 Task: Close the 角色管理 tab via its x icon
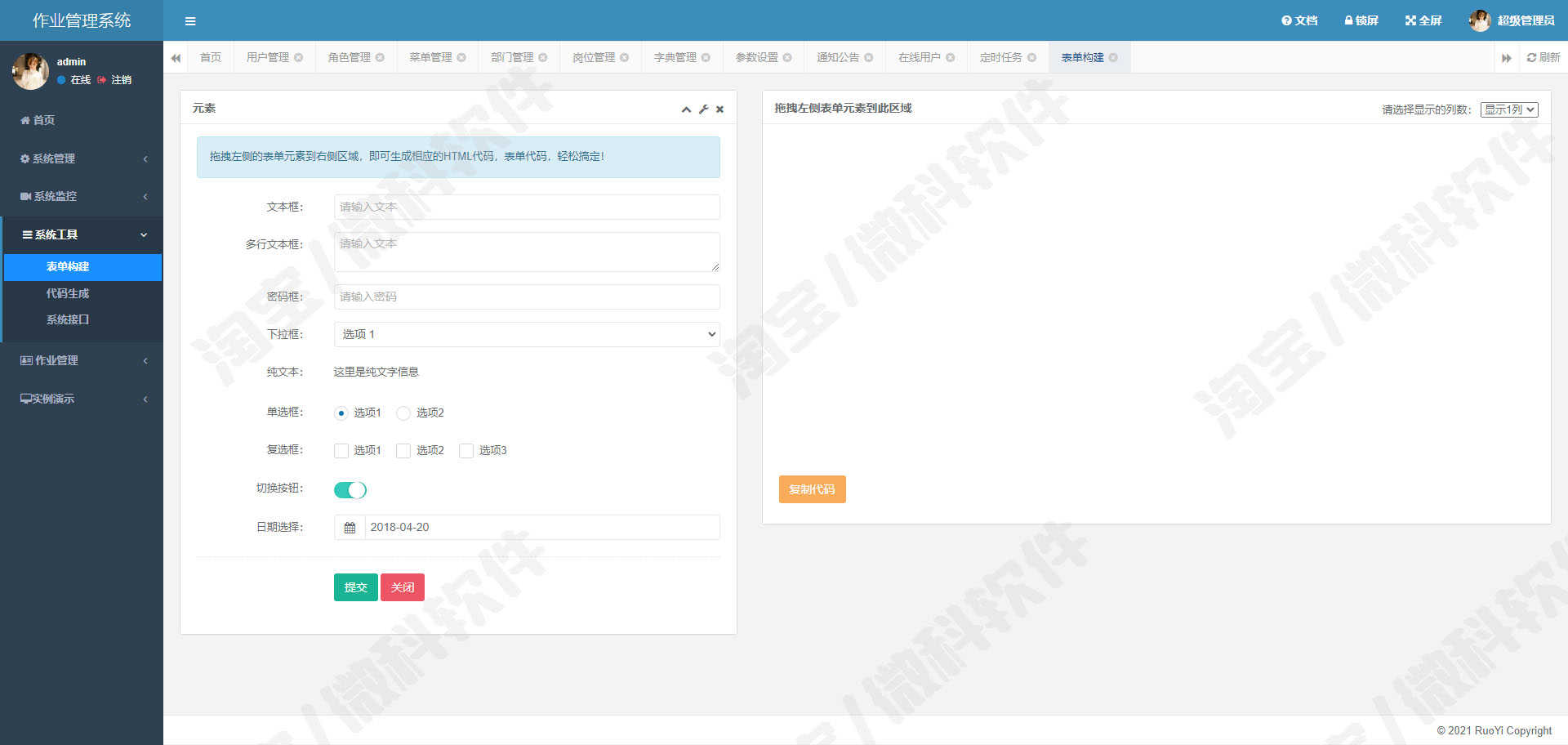coord(380,57)
